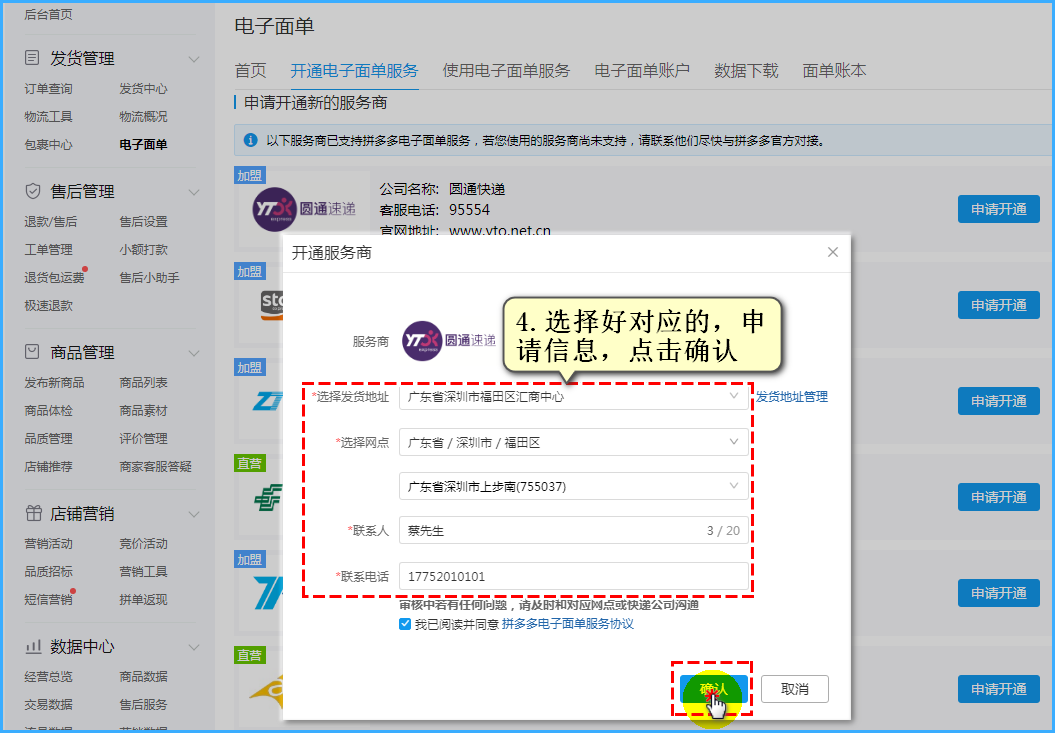The image size is (1055, 733).
Task: Open 物流工具 in the sidebar
Action: coord(48,116)
